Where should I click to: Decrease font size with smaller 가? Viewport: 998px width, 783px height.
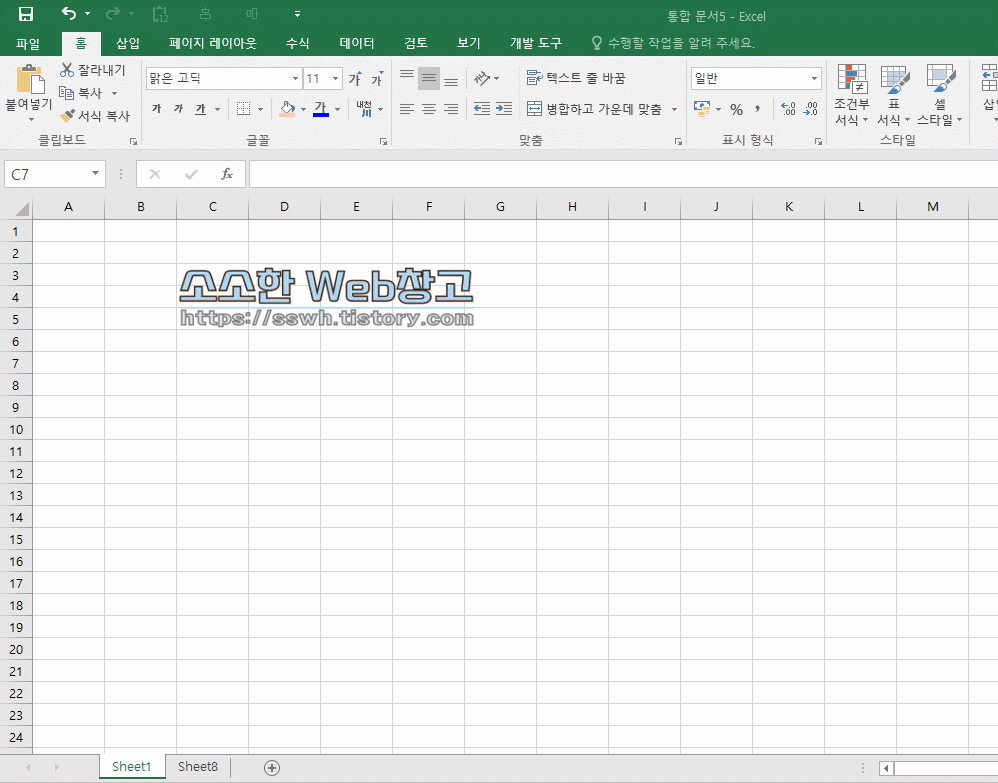tap(377, 78)
